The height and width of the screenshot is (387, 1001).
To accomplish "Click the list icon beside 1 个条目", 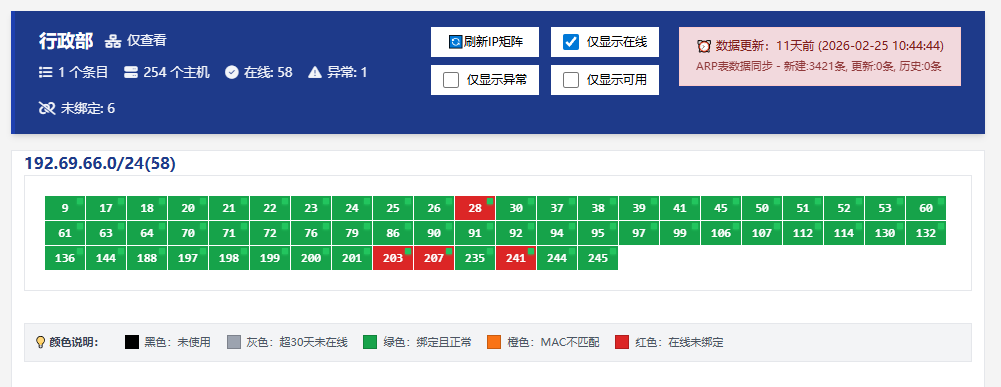I will (x=45, y=72).
